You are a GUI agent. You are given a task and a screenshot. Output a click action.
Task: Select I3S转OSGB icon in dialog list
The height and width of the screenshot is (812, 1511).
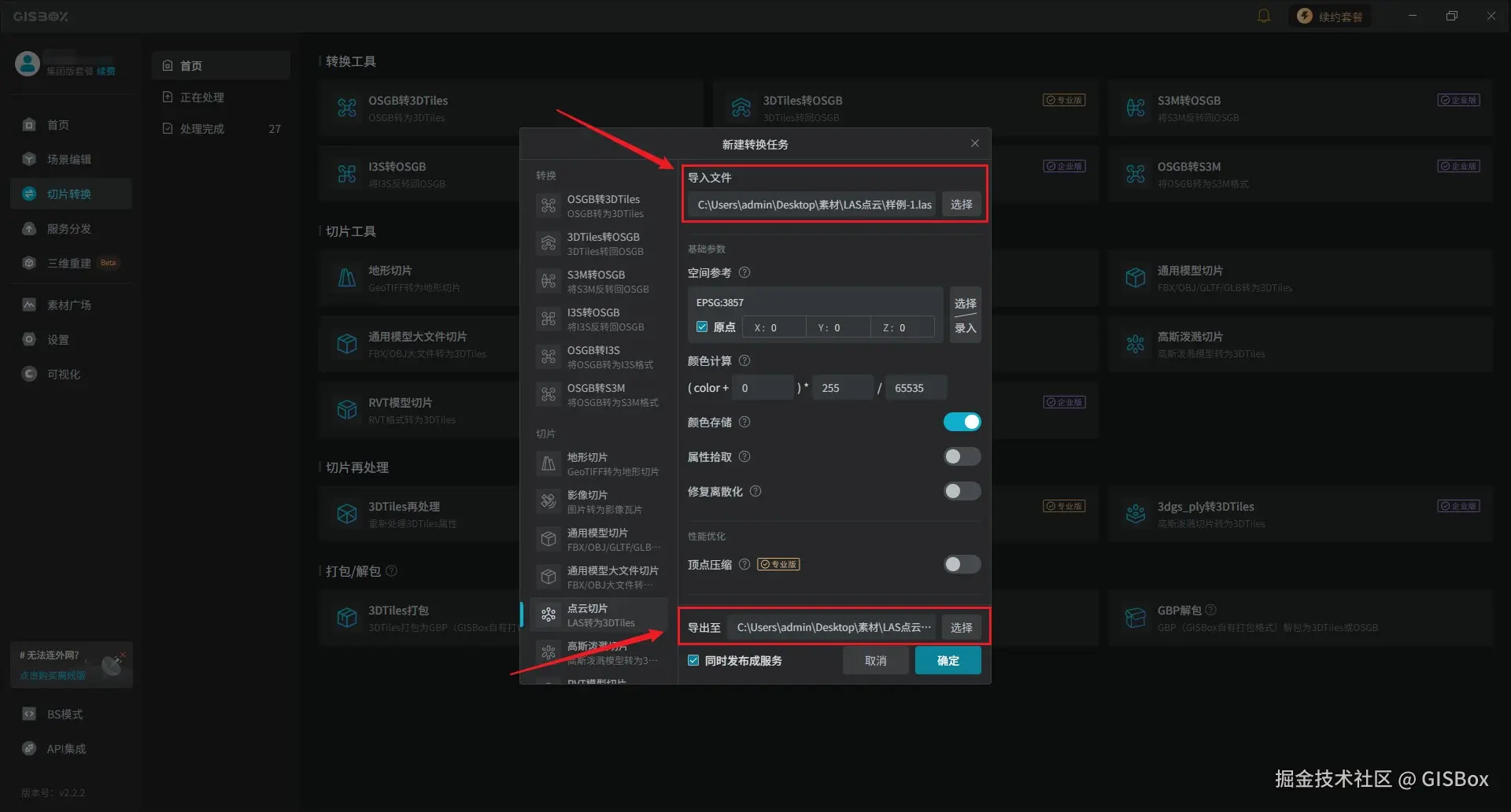[549, 319]
